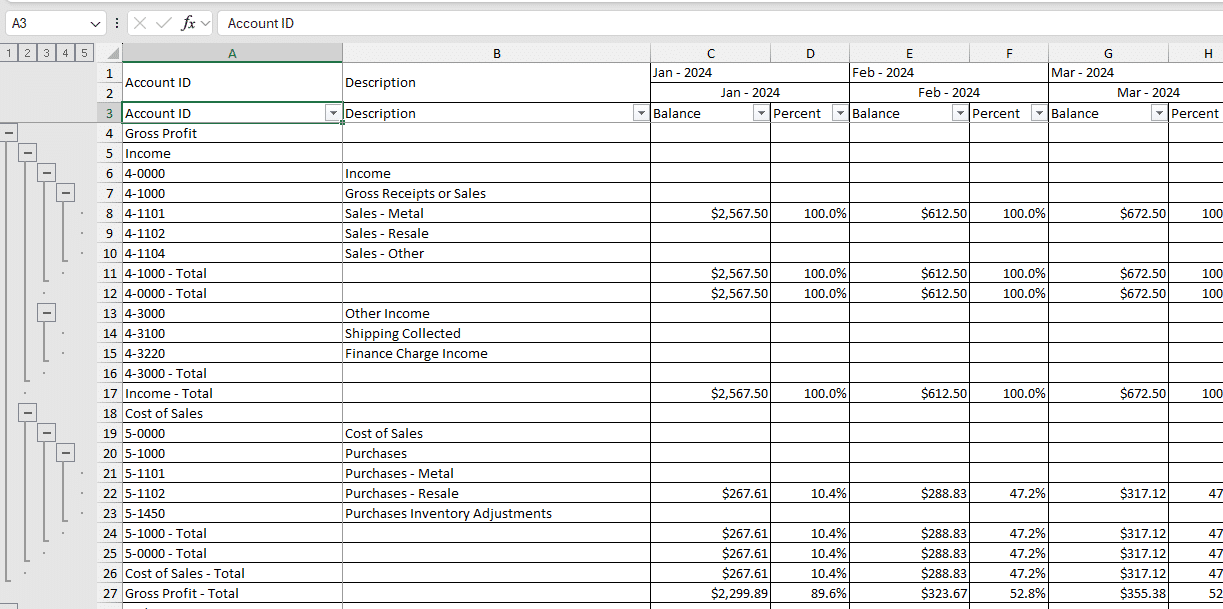The image size is (1223, 609).
Task: Collapse the Cost of Sales group at row 18
Action: (28, 412)
